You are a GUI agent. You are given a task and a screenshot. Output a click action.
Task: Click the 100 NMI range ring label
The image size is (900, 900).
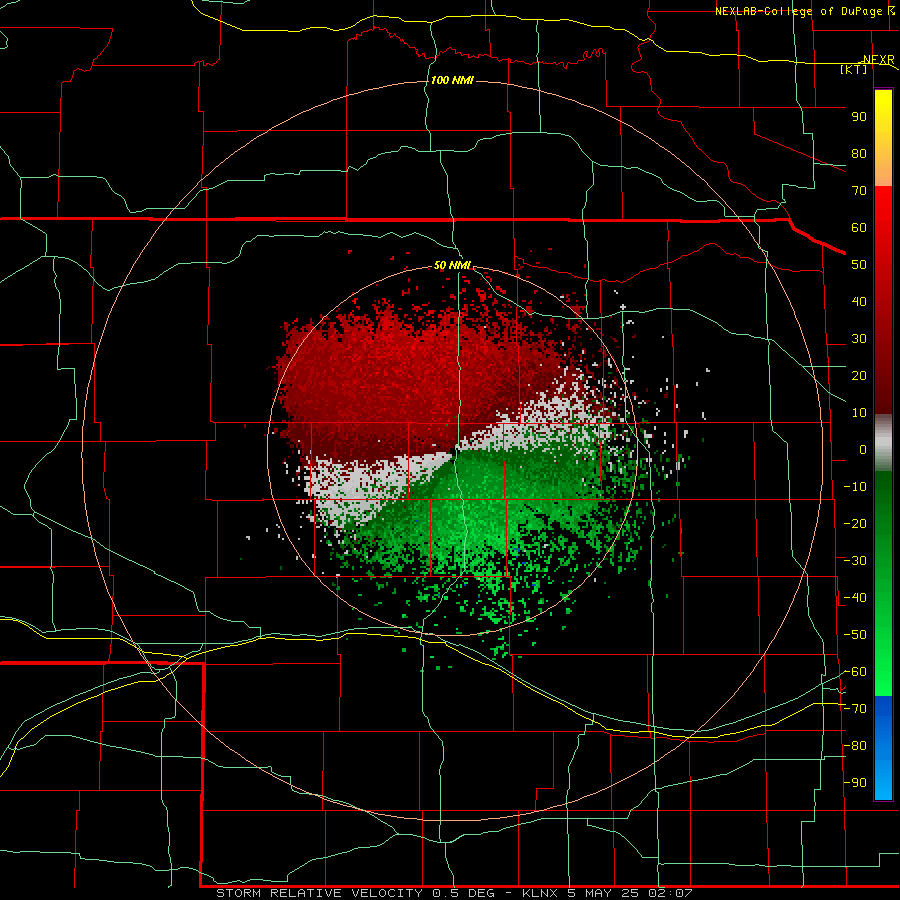[452, 80]
